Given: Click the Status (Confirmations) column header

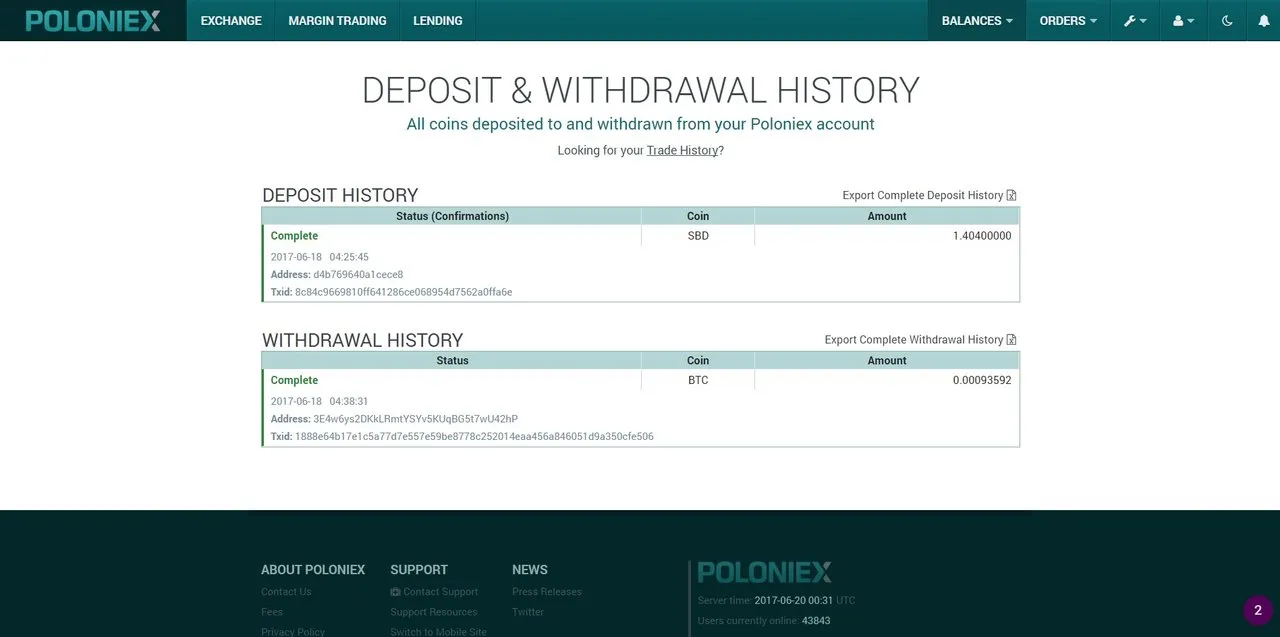Looking at the screenshot, I should pyautogui.click(x=452, y=216).
